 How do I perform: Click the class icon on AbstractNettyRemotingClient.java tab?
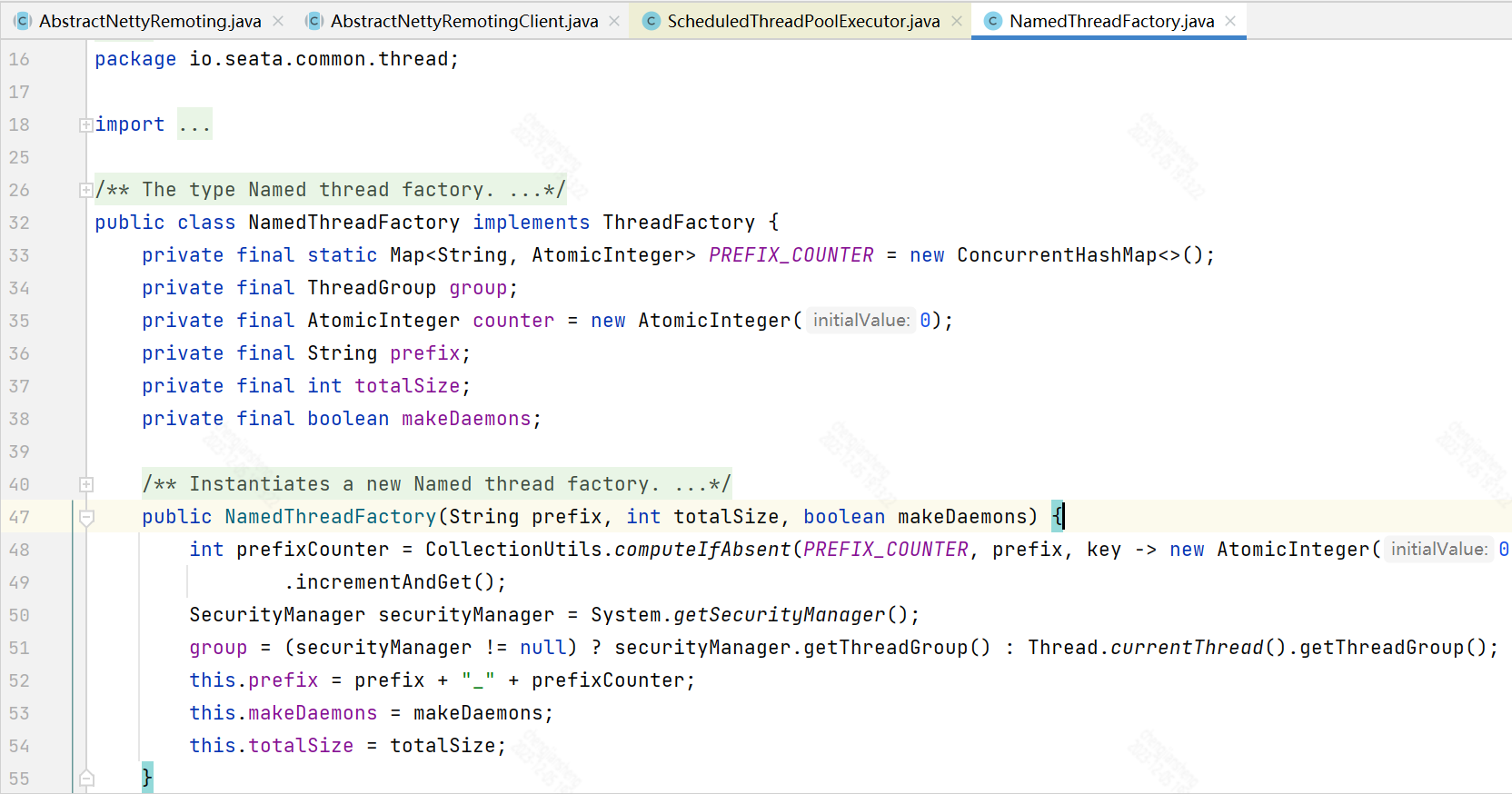[x=314, y=21]
